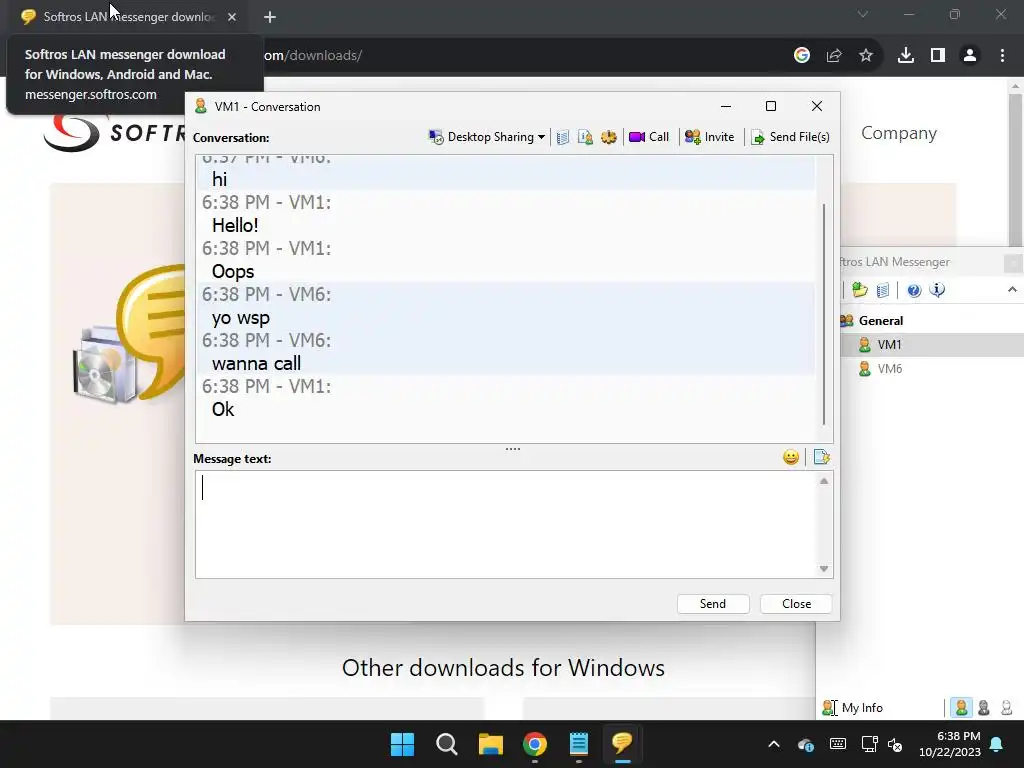Show hidden system tray icons
The width and height of the screenshot is (1024, 768).
[x=774, y=744]
